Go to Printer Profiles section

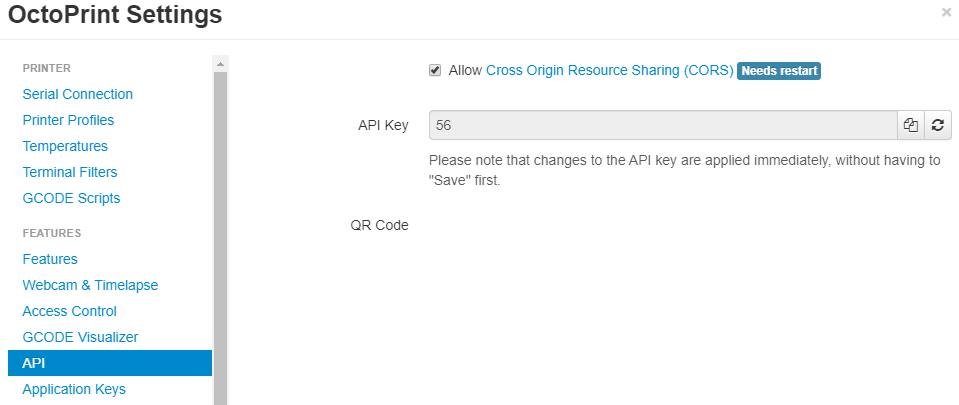click(x=68, y=120)
